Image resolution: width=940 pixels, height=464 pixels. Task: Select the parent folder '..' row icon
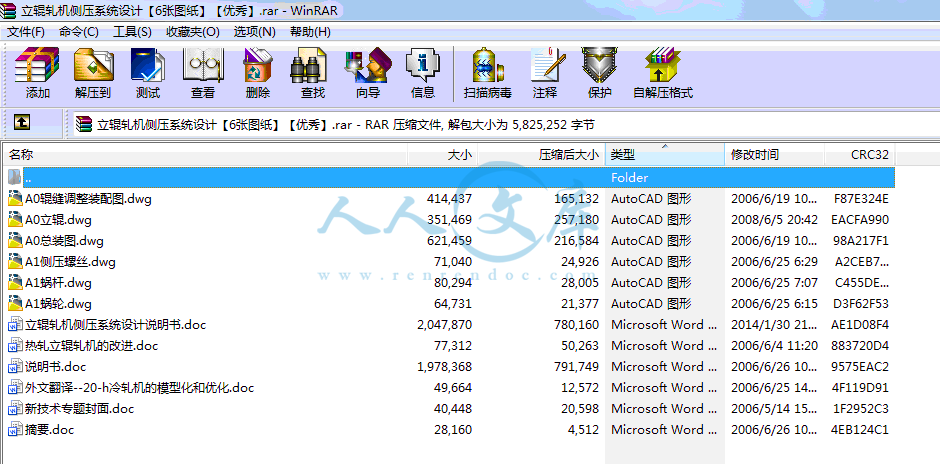[15, 177]
